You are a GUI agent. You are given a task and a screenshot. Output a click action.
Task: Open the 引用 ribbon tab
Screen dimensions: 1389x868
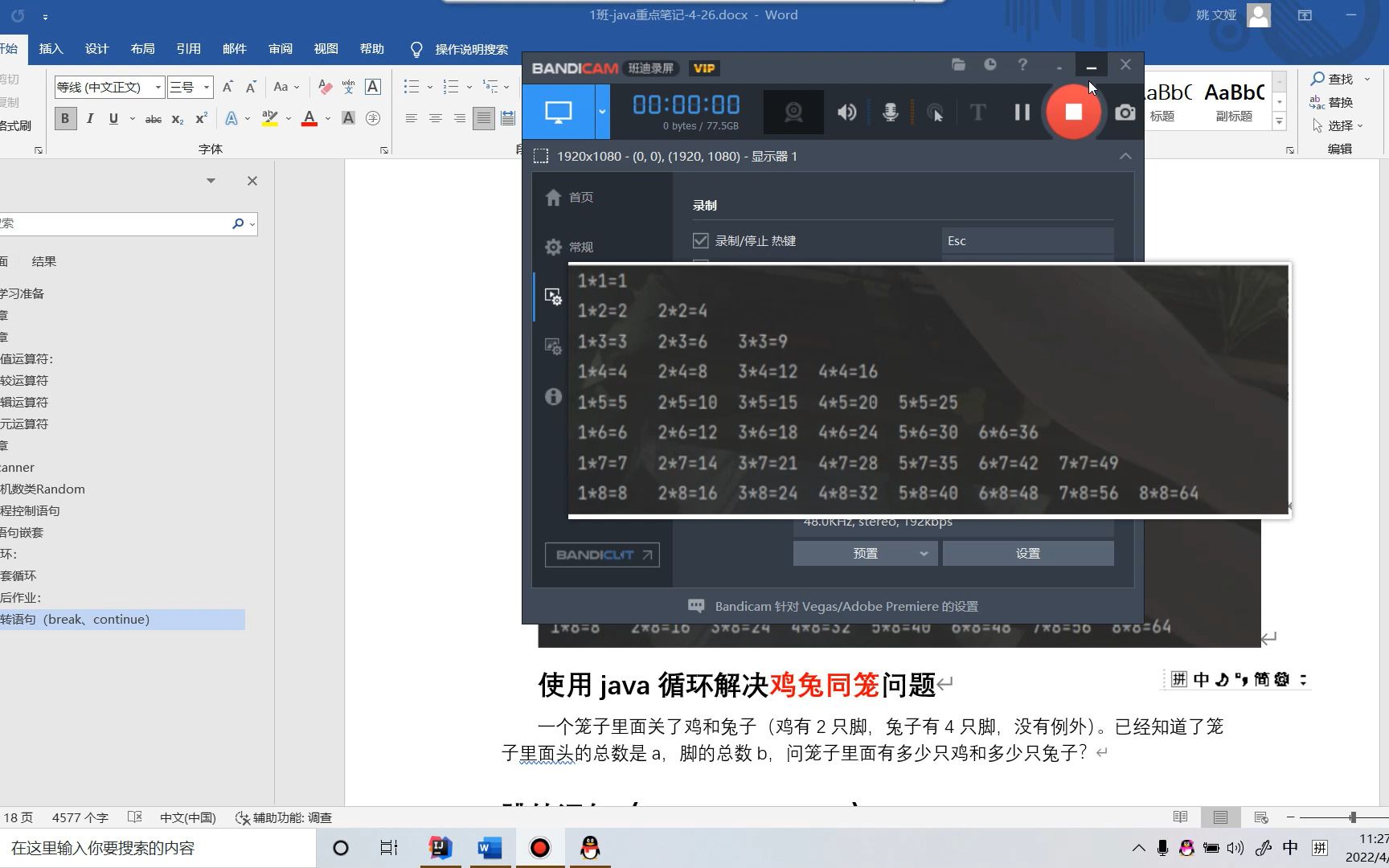pos(188,49)
